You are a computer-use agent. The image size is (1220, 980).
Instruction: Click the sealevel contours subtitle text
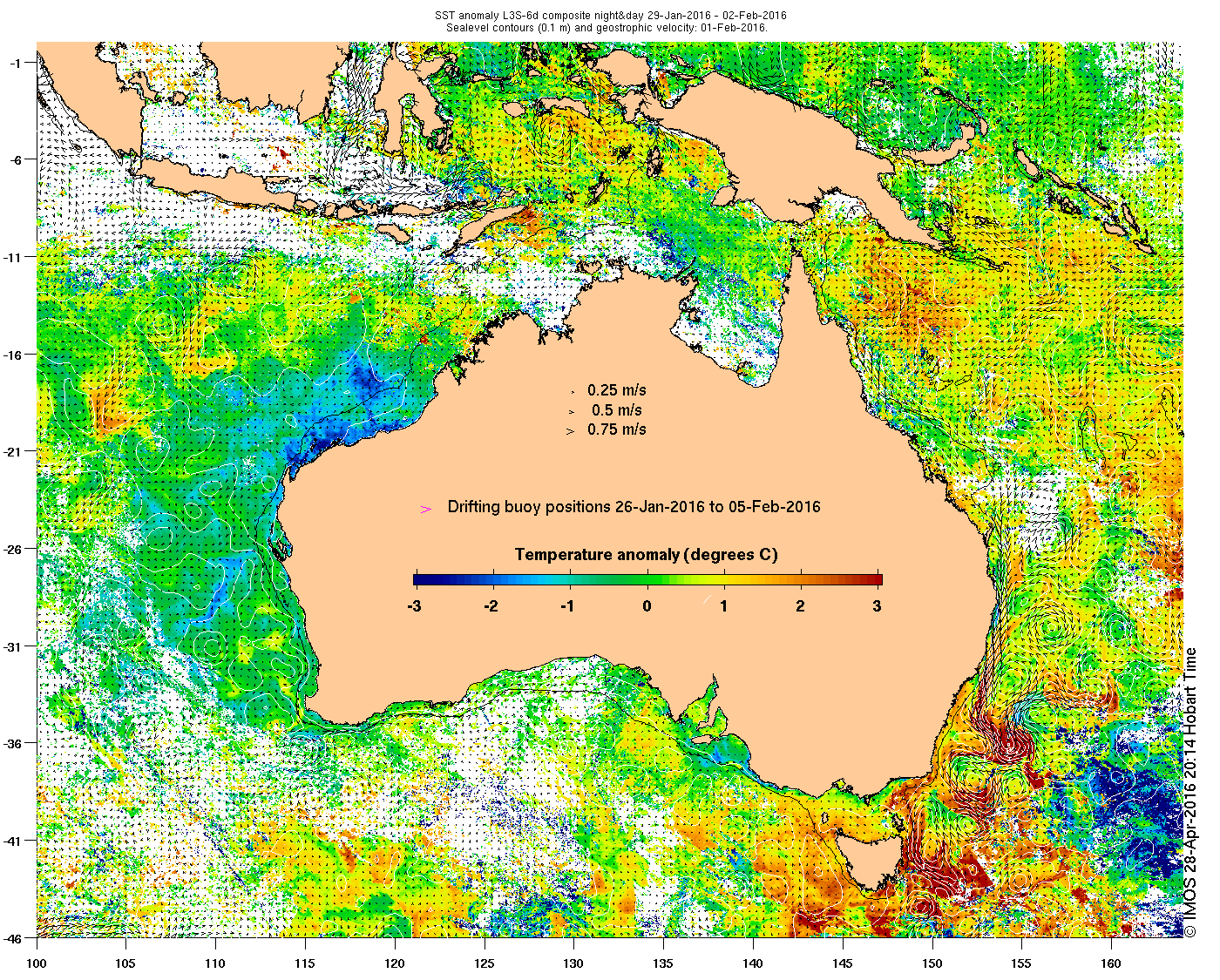(x=607, y=27)
